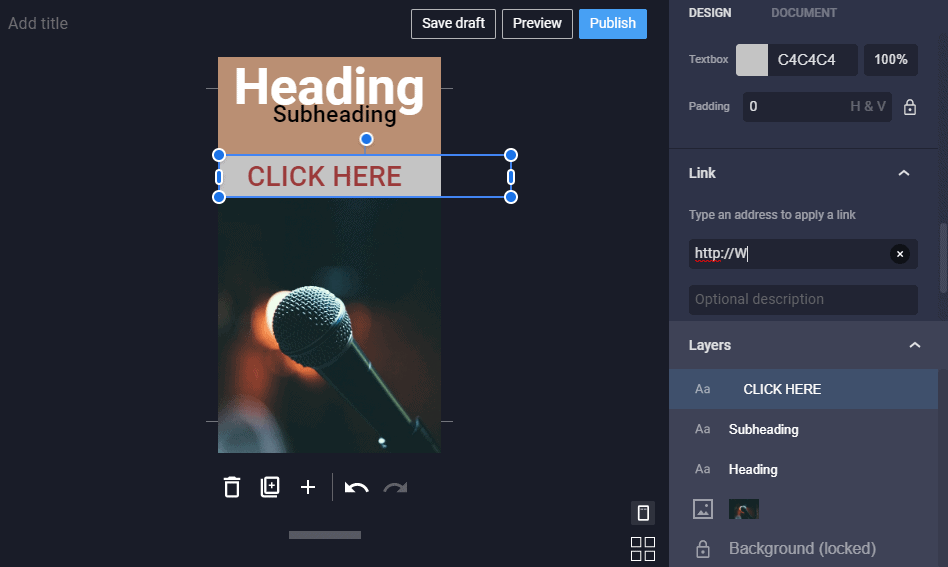Duplicate page with the copy-plus icon

(270, 487)
